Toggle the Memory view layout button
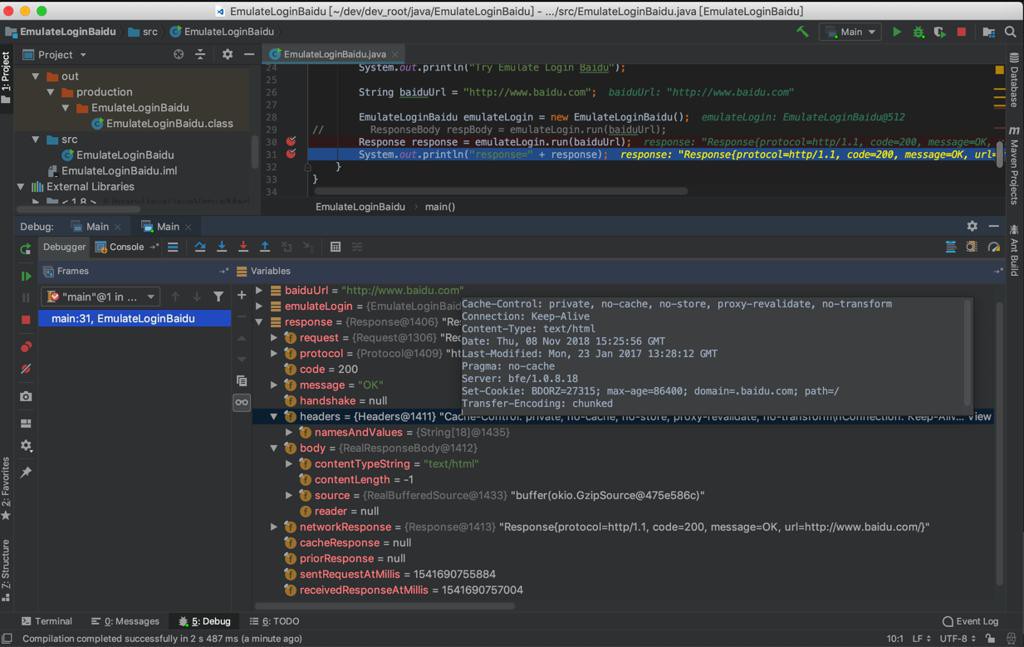 (972, 247)
